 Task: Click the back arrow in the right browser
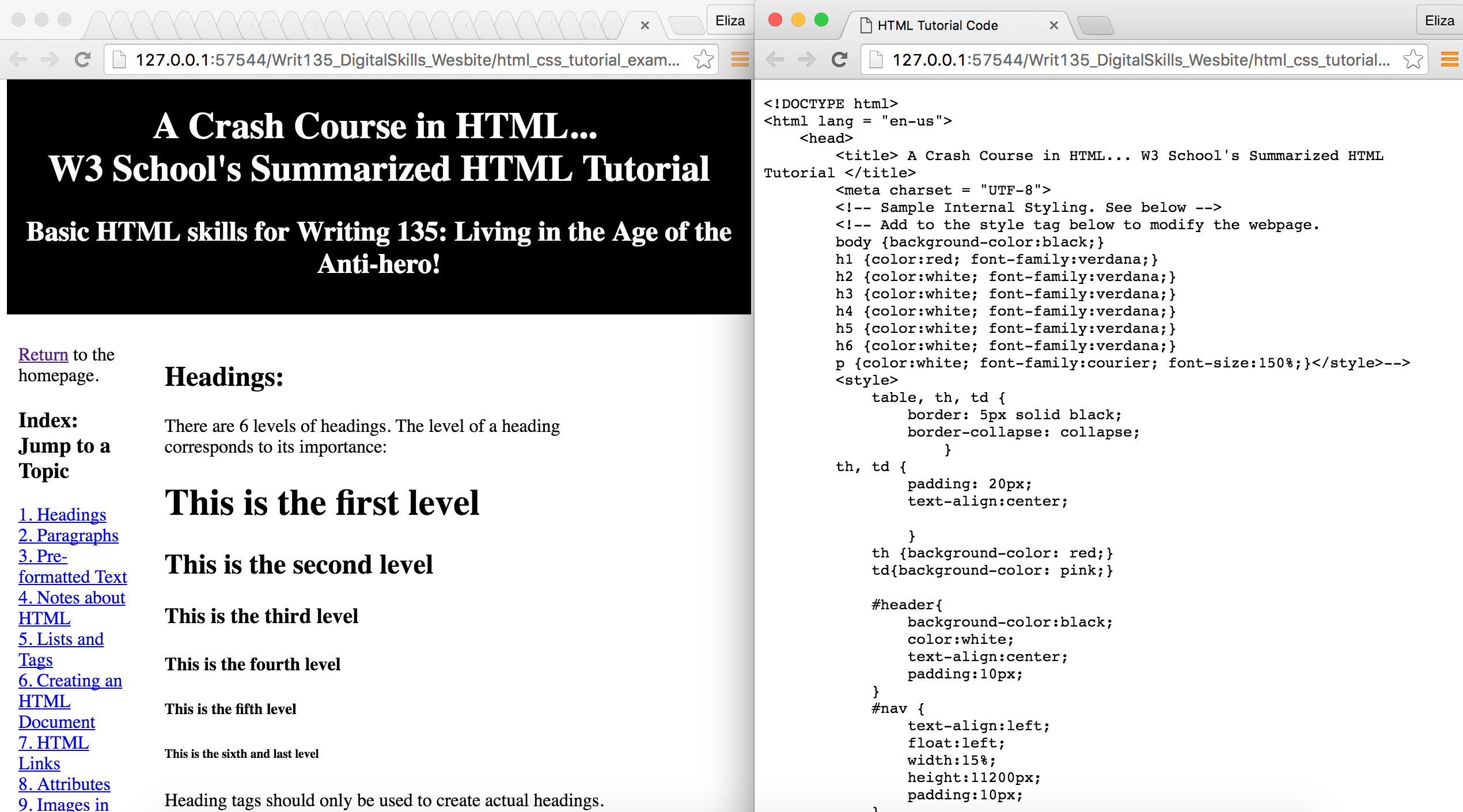[775, 59]
